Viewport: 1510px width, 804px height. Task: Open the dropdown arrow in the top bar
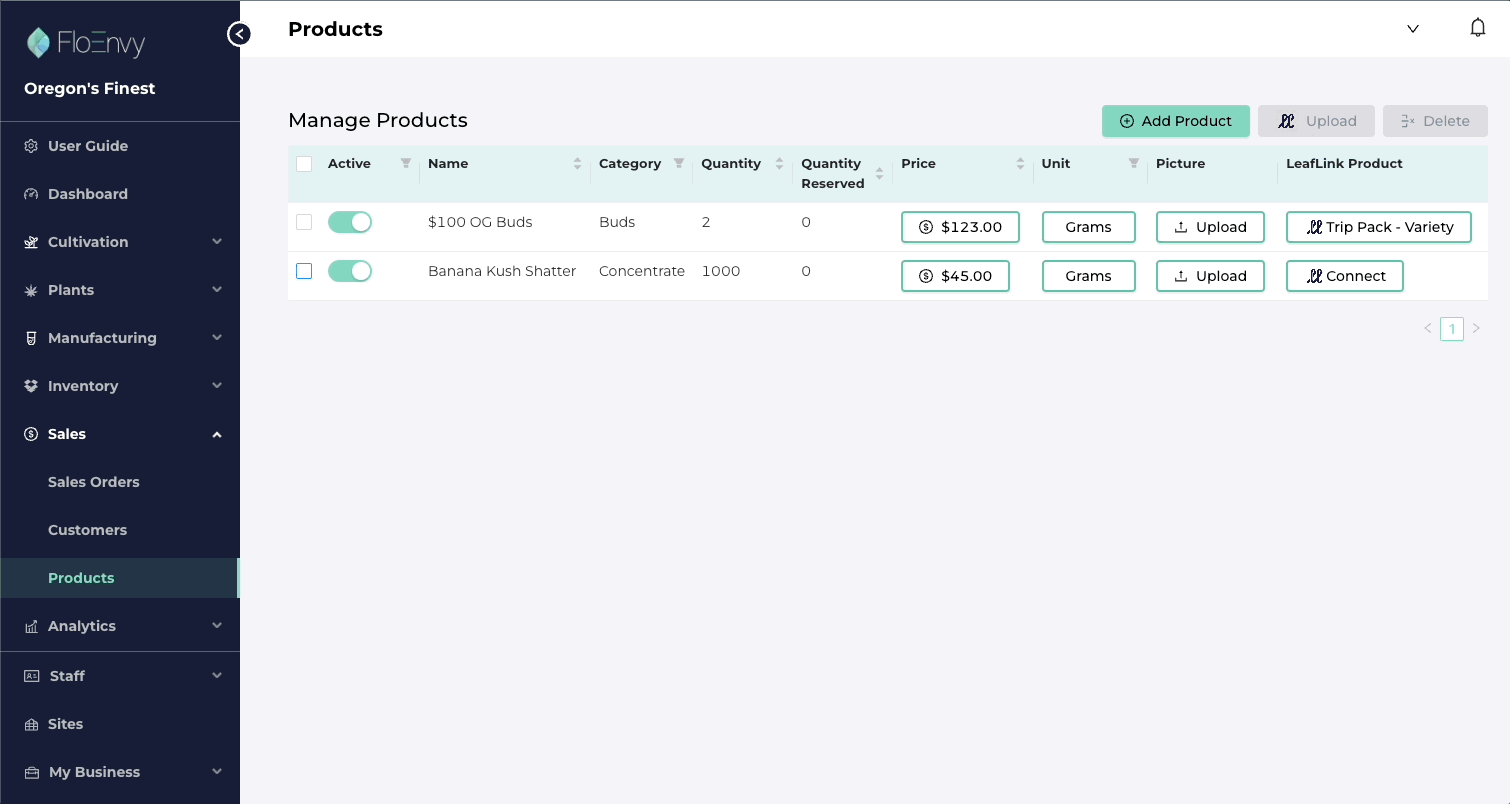pyautogui.click(x=1413, y=28)
